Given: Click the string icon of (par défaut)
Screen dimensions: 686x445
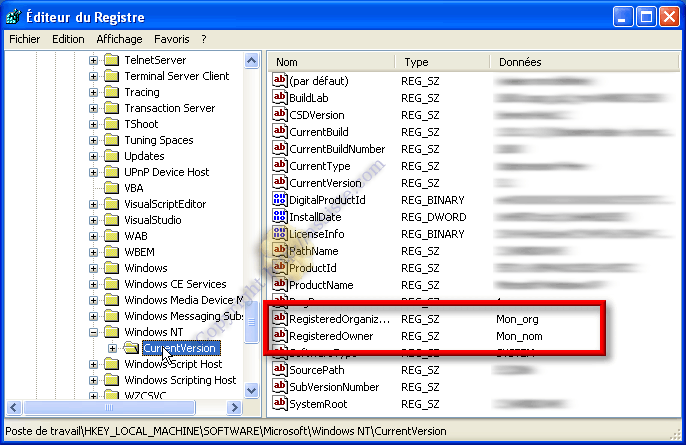Looking at the screenshot, I should coord(280,81).
